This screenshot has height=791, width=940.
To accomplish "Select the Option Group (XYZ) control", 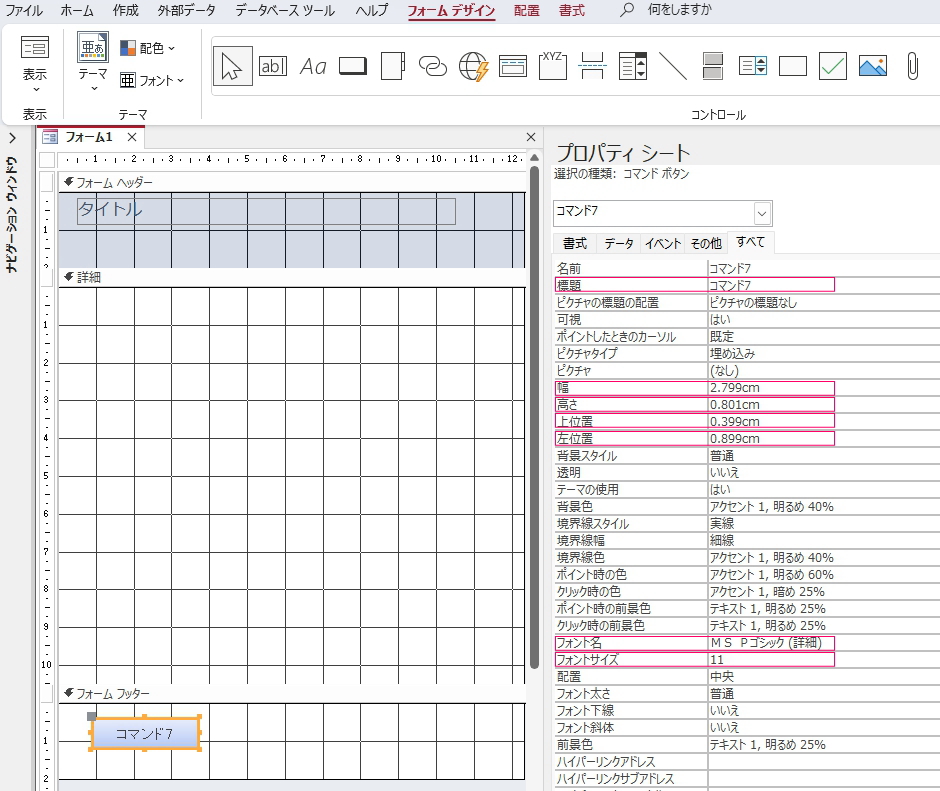I will click(553, 66).
